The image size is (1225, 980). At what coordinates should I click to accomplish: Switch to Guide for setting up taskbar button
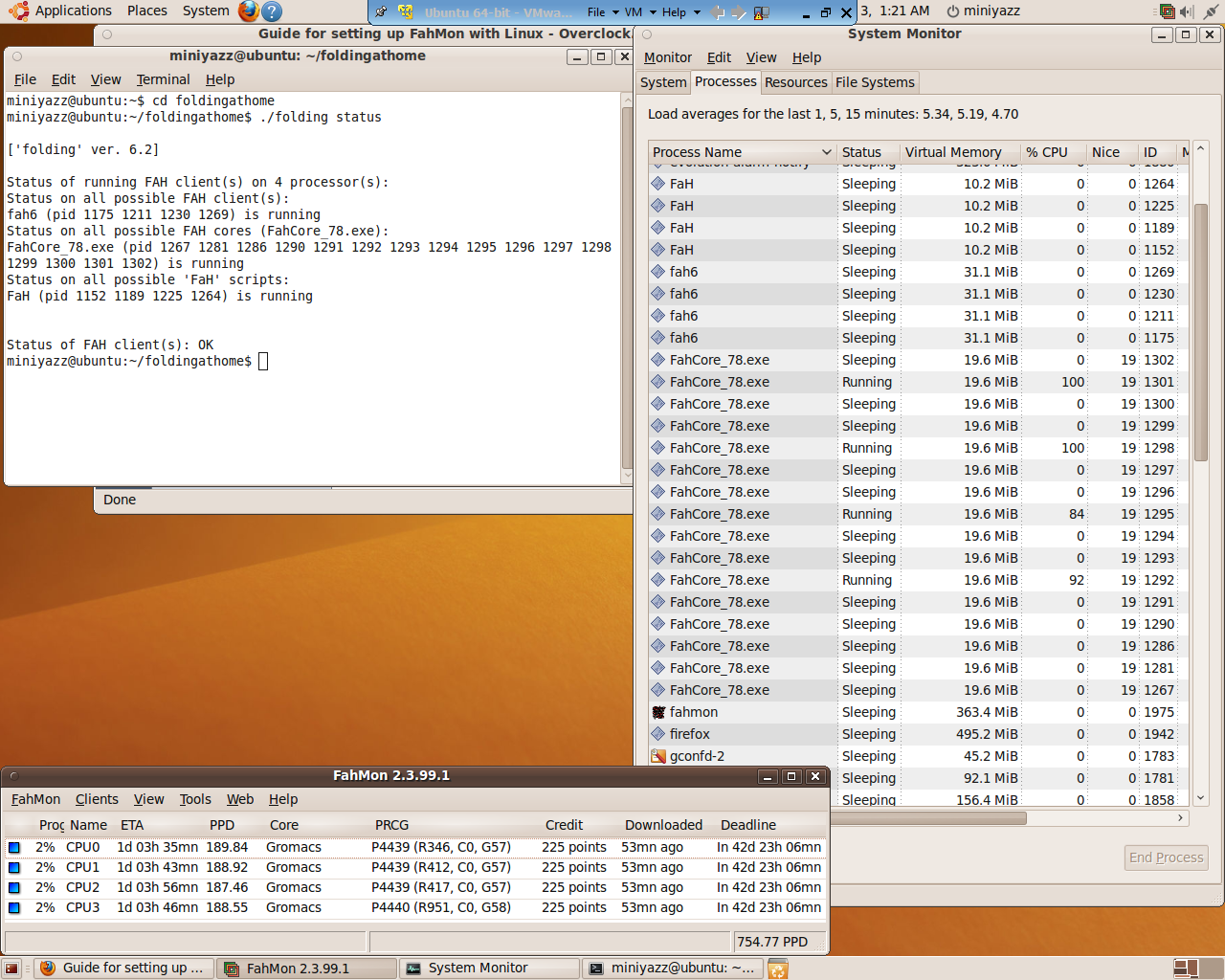tap(122, 969)
